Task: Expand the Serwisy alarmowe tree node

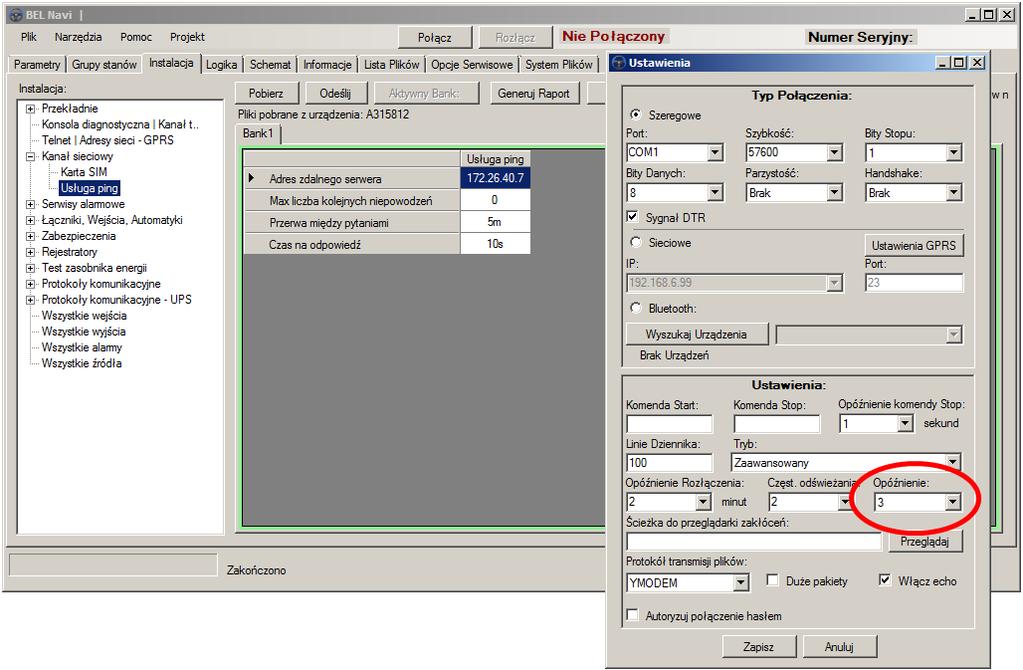Action: pos(30,204)
